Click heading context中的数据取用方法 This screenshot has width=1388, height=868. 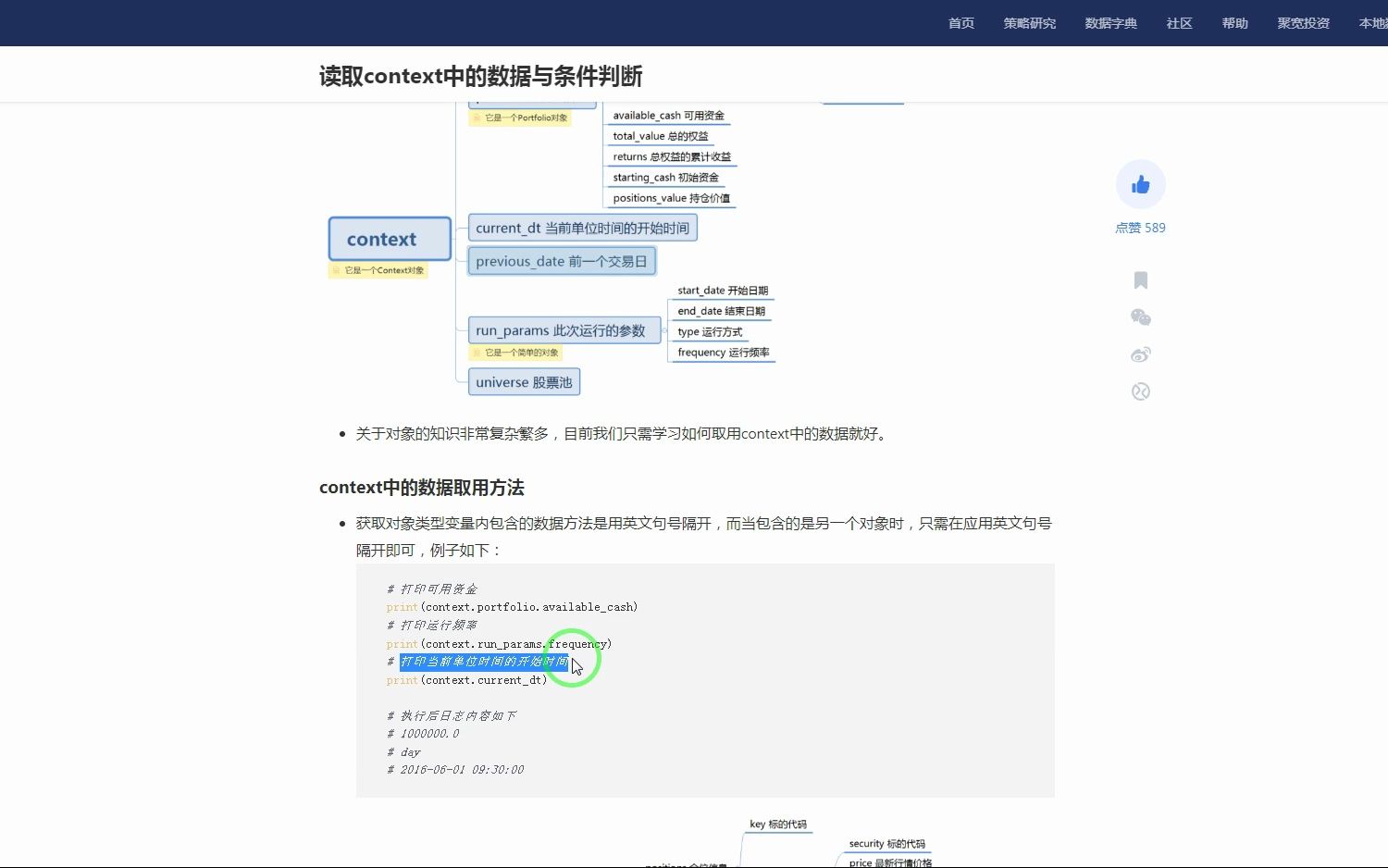coord(421,488)
